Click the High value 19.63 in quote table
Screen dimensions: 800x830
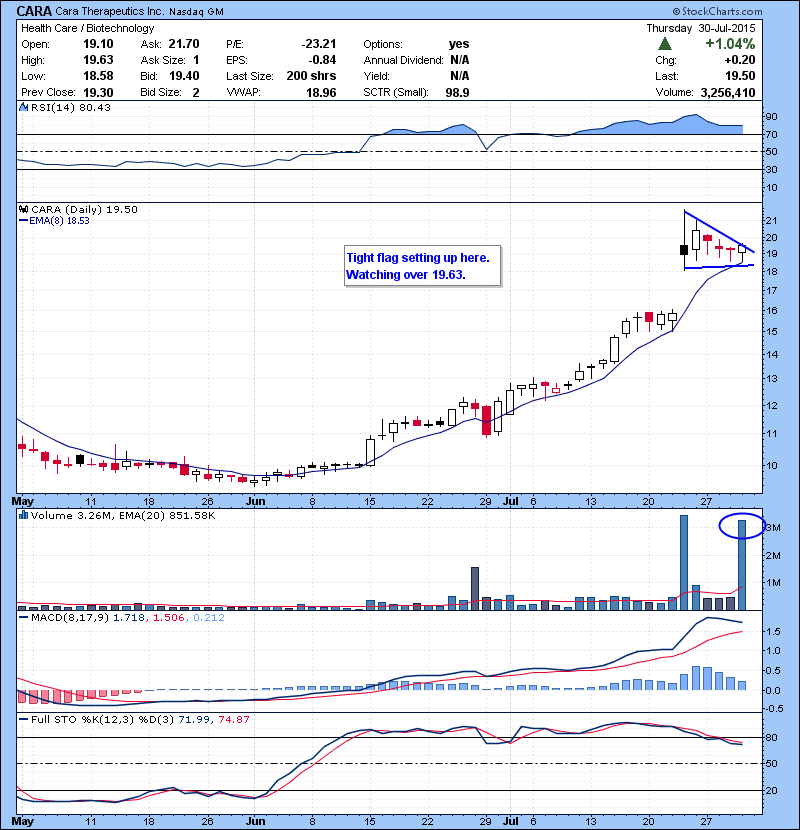(98, 60)
